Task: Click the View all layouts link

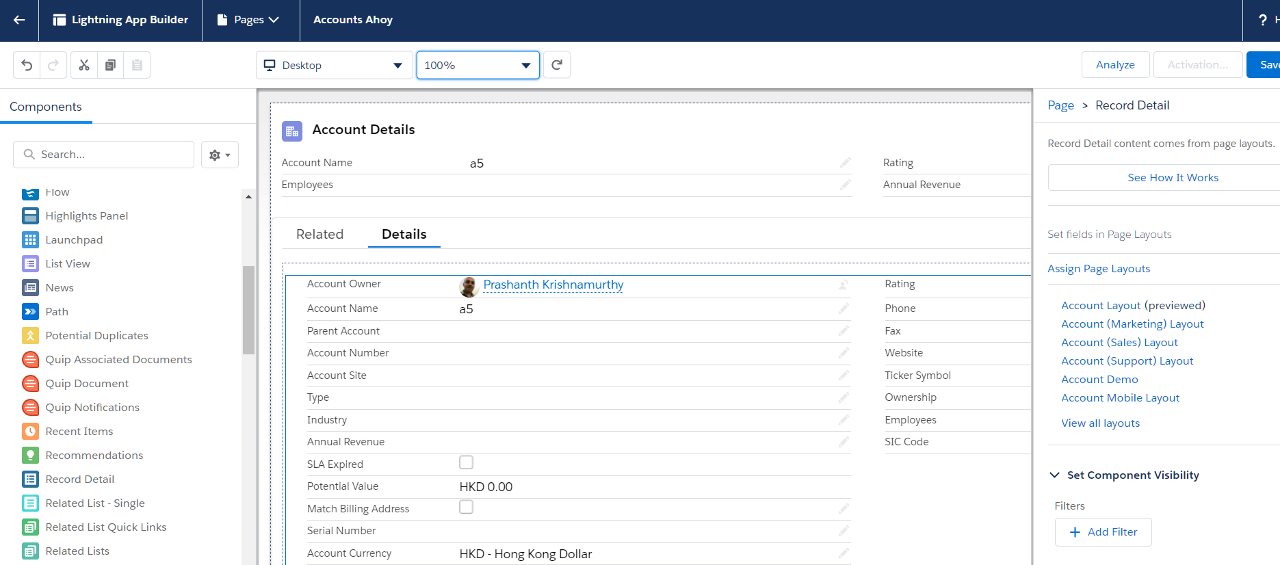Action: point(1100,424)
